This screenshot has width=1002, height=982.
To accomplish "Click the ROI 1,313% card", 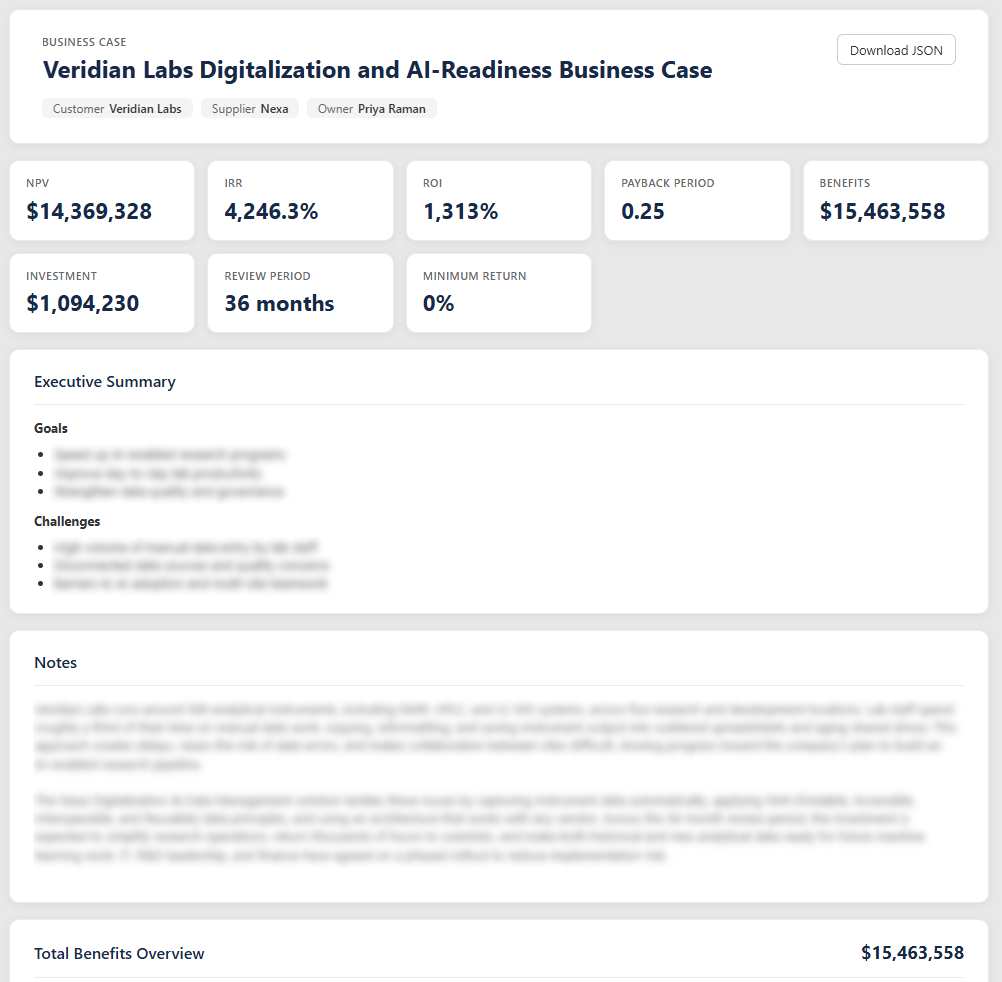I will point(498,201).
